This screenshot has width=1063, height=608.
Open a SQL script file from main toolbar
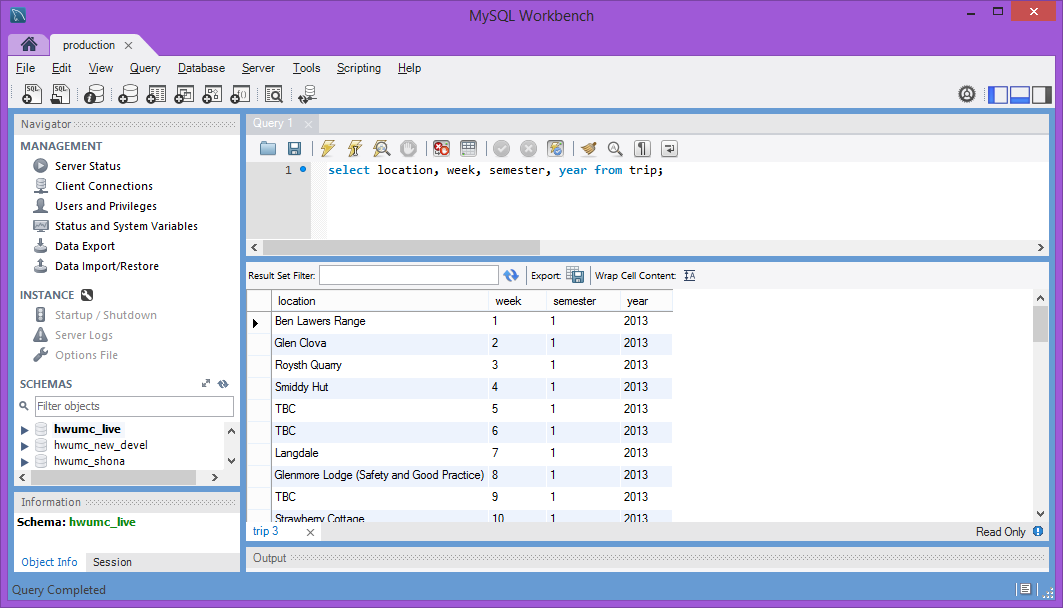point(60,94)
